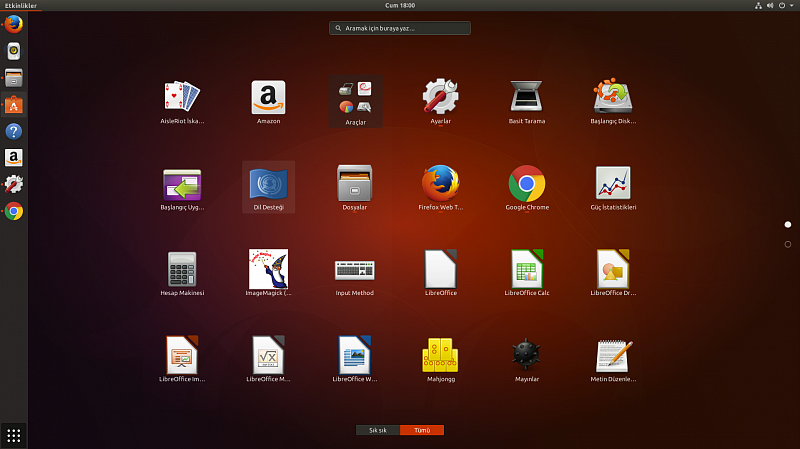The width and height of the screenshot is (800, 449).
Task: Launch Hesap Makinesi calculator
Action: (x=182, y=273)
